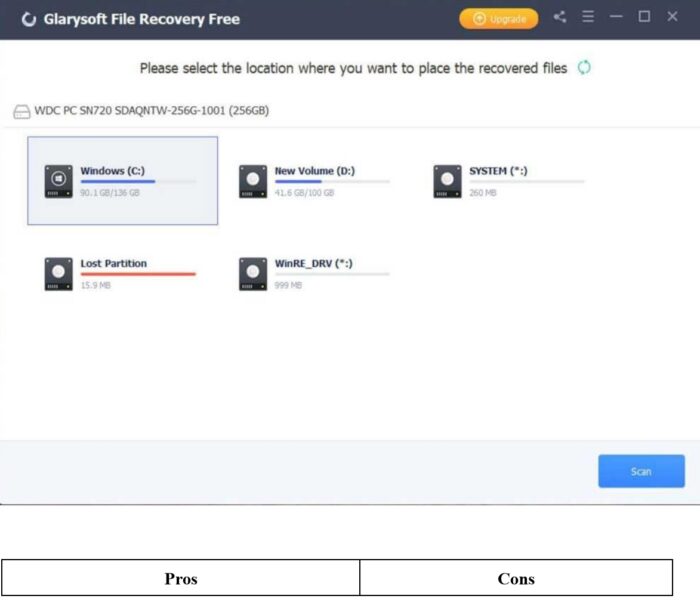Click the Cons table header
700x602 pixels.
click(516, 578)
